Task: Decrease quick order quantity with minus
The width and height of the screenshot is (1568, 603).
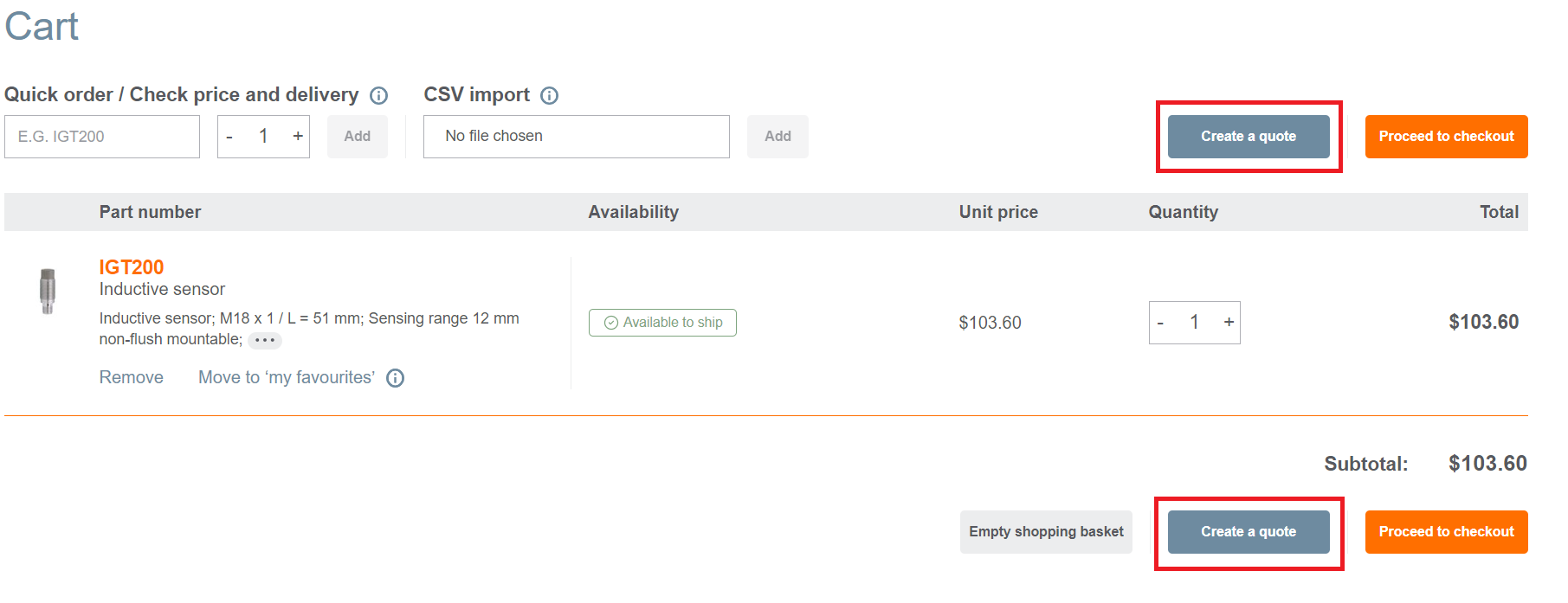Action: pos(229,137)
